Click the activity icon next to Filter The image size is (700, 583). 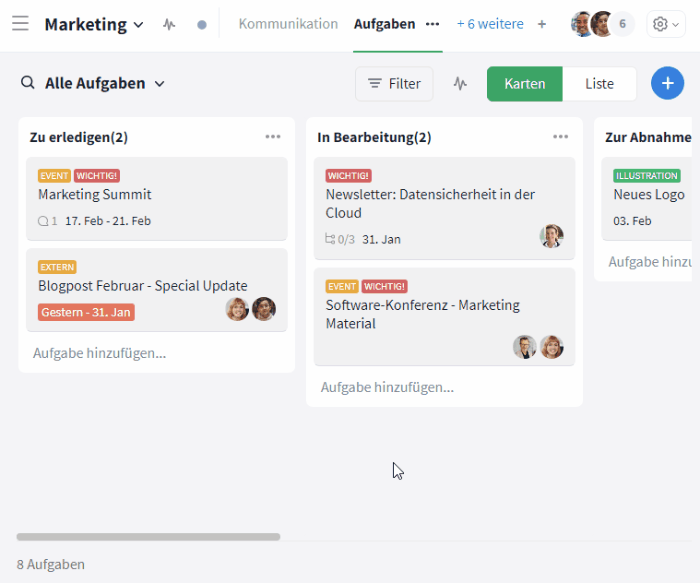click(460, 84)
